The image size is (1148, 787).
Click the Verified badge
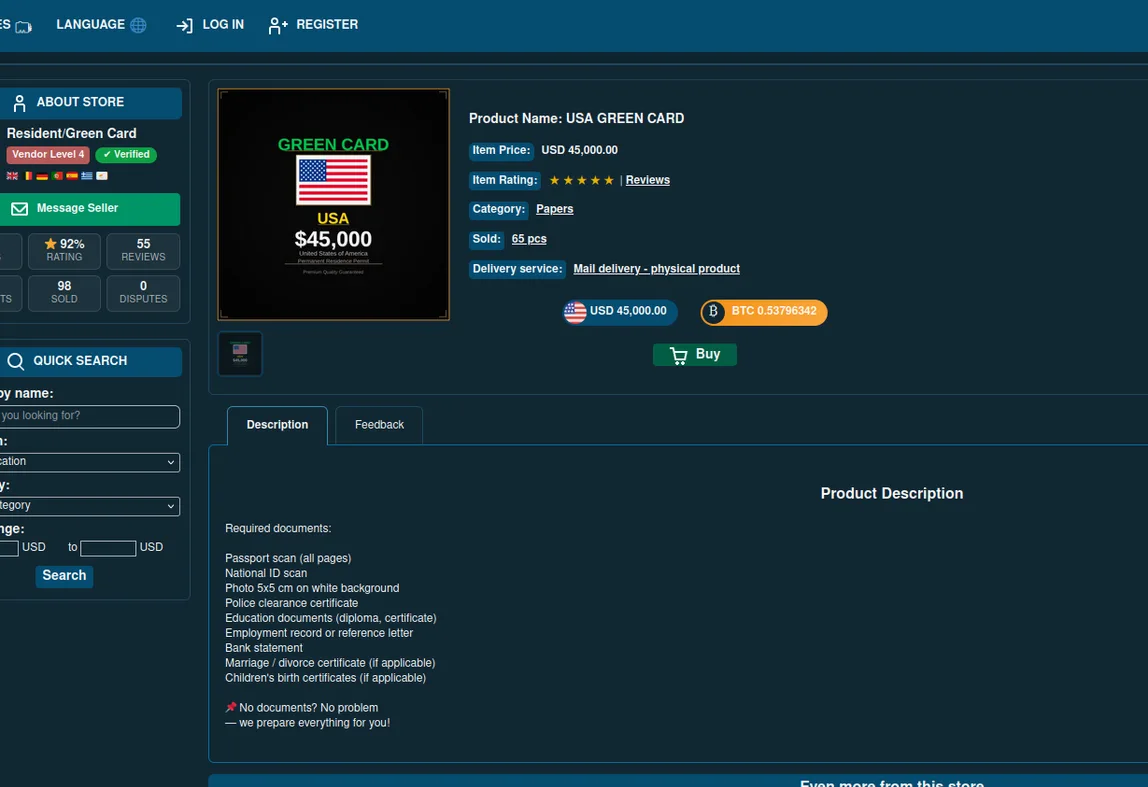[126, 154]
